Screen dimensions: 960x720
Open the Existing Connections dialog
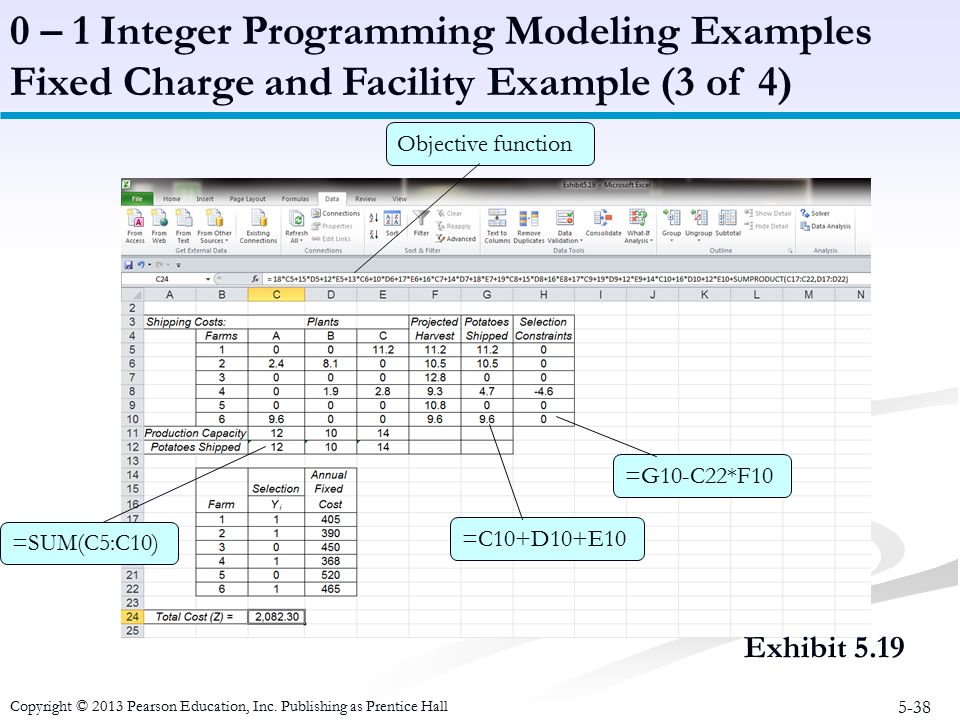point(258,227)
